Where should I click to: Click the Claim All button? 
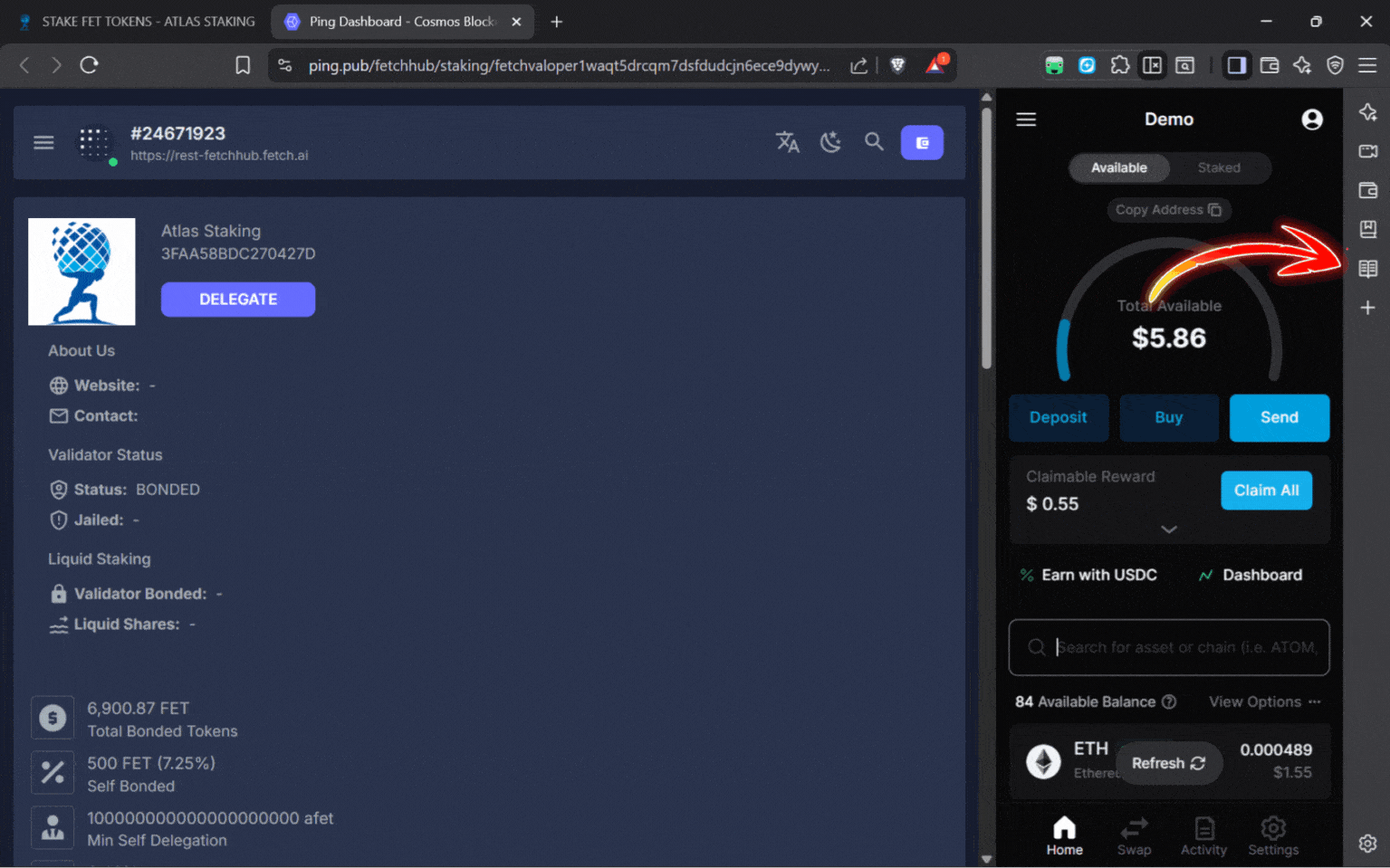tap(1266, 491)
